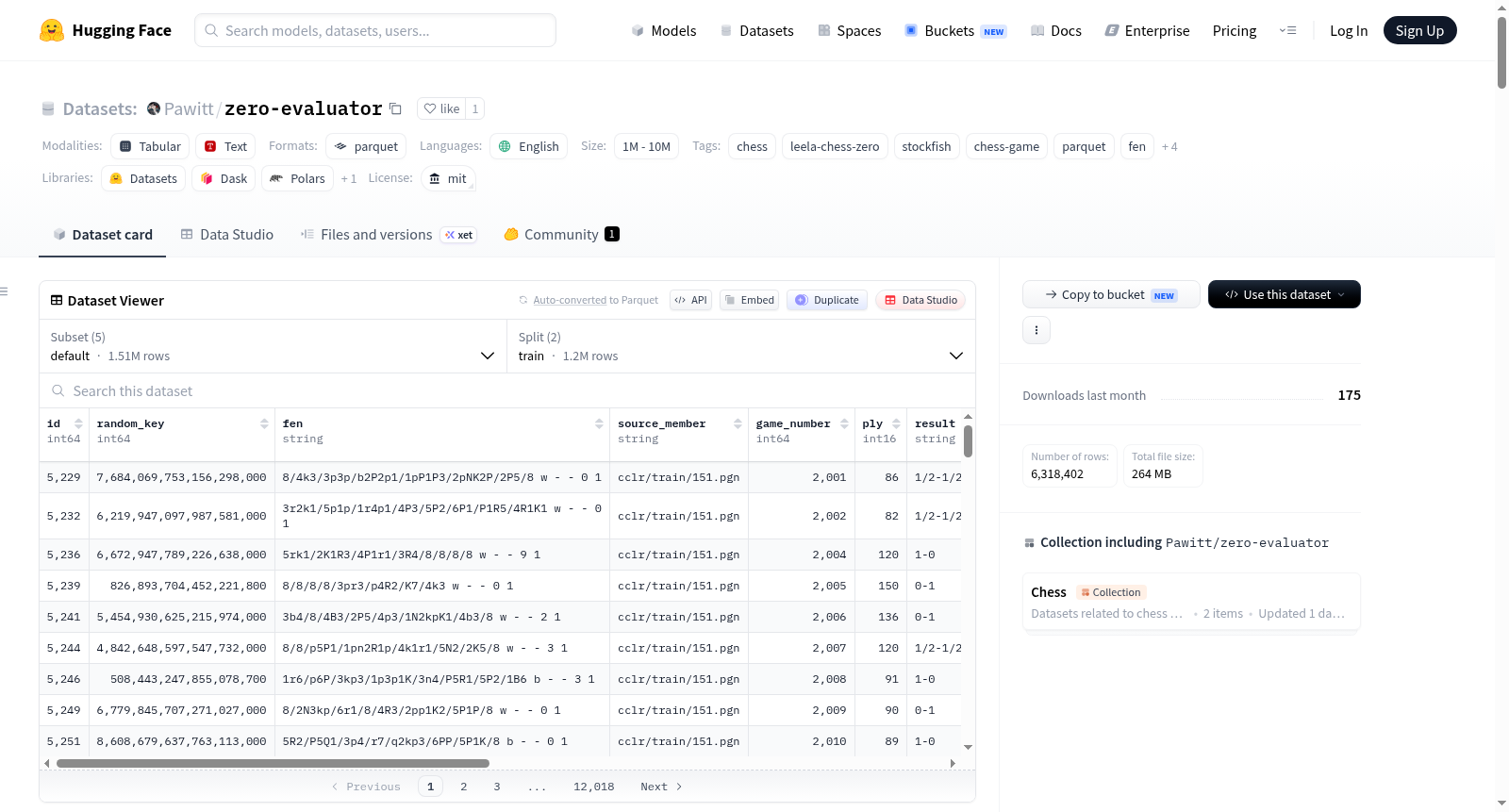Screen dimensions: 1509x812
Task: Sort by the ply column
Action: click(896, 423)
